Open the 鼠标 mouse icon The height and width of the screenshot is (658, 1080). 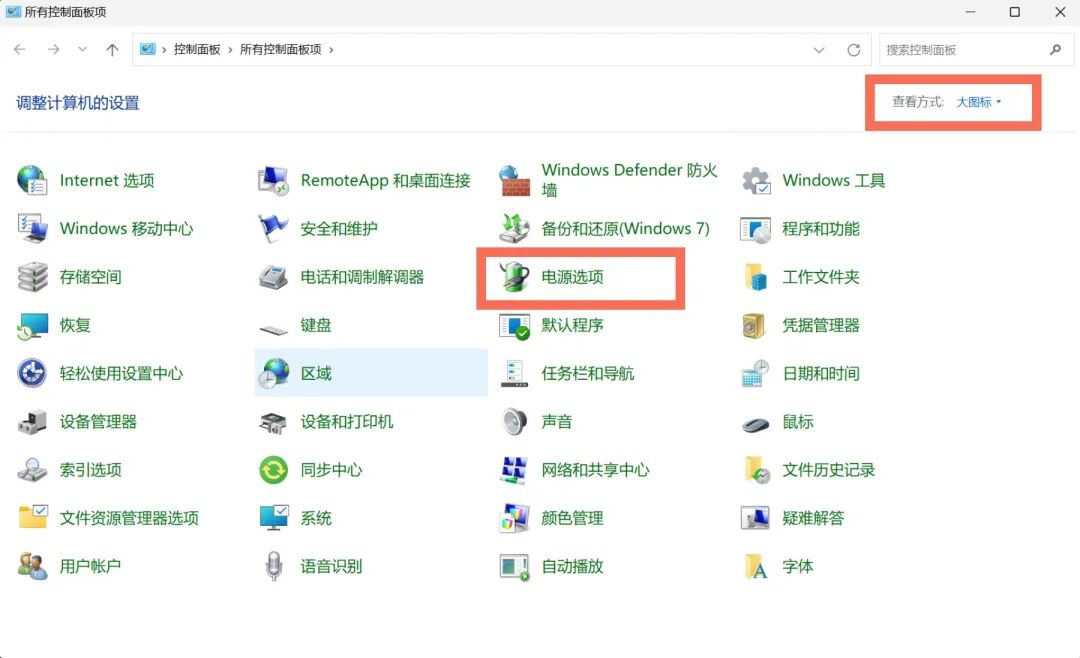click(x=756, y=423)
